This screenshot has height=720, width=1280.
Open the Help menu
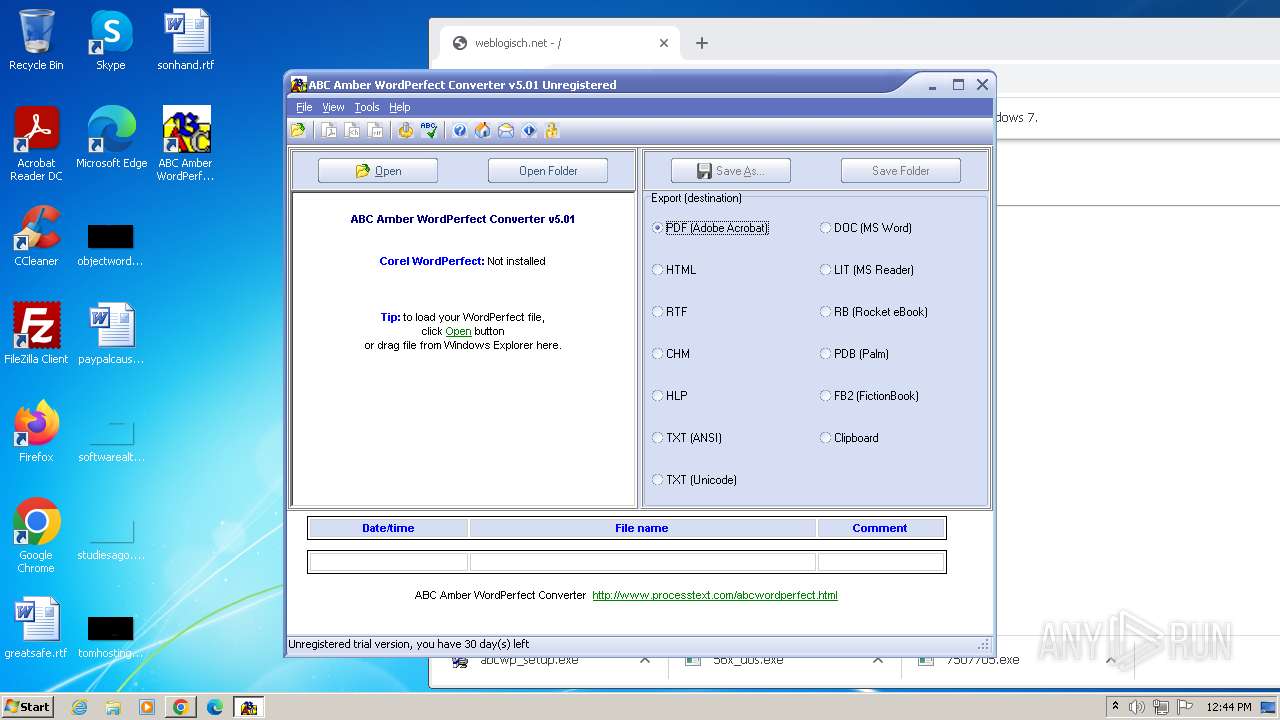400,107
